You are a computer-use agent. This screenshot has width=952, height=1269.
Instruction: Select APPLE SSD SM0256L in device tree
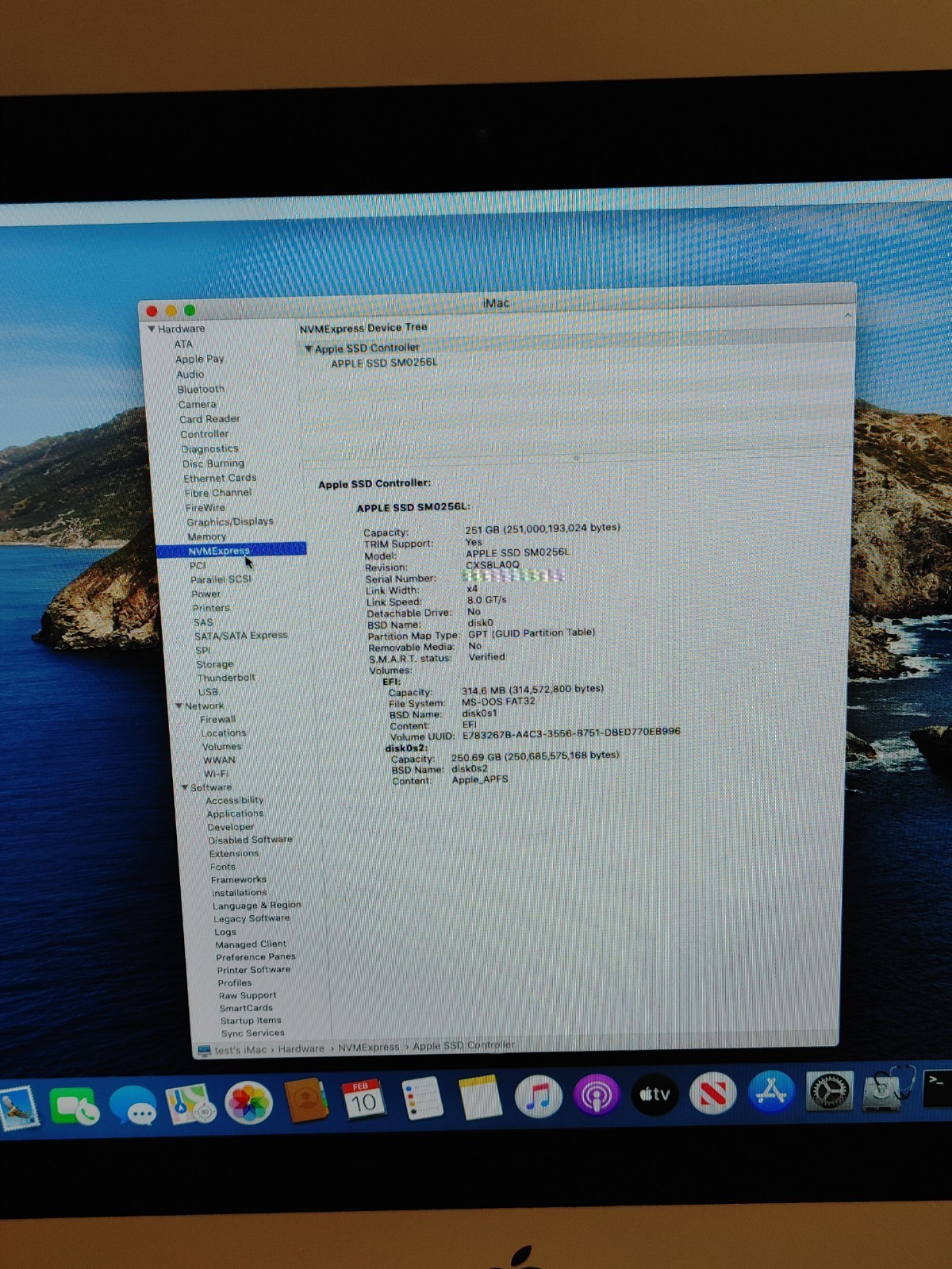point(384,363)
